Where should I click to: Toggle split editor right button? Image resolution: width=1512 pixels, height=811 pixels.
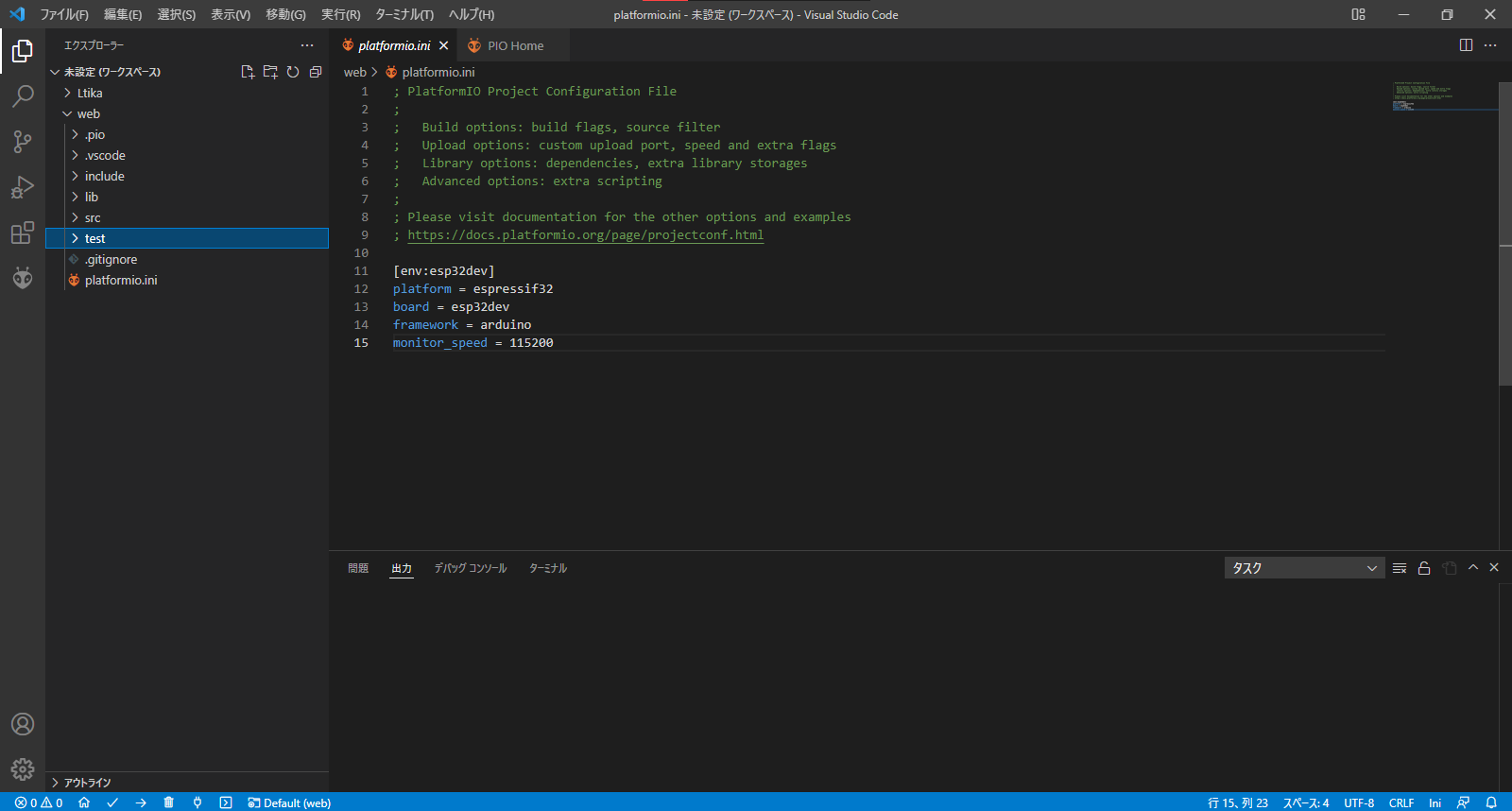point(1466,45)
